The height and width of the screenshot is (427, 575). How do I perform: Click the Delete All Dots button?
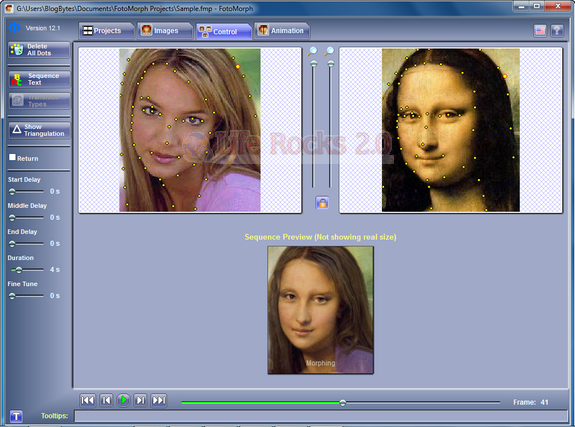click(39, 50)
